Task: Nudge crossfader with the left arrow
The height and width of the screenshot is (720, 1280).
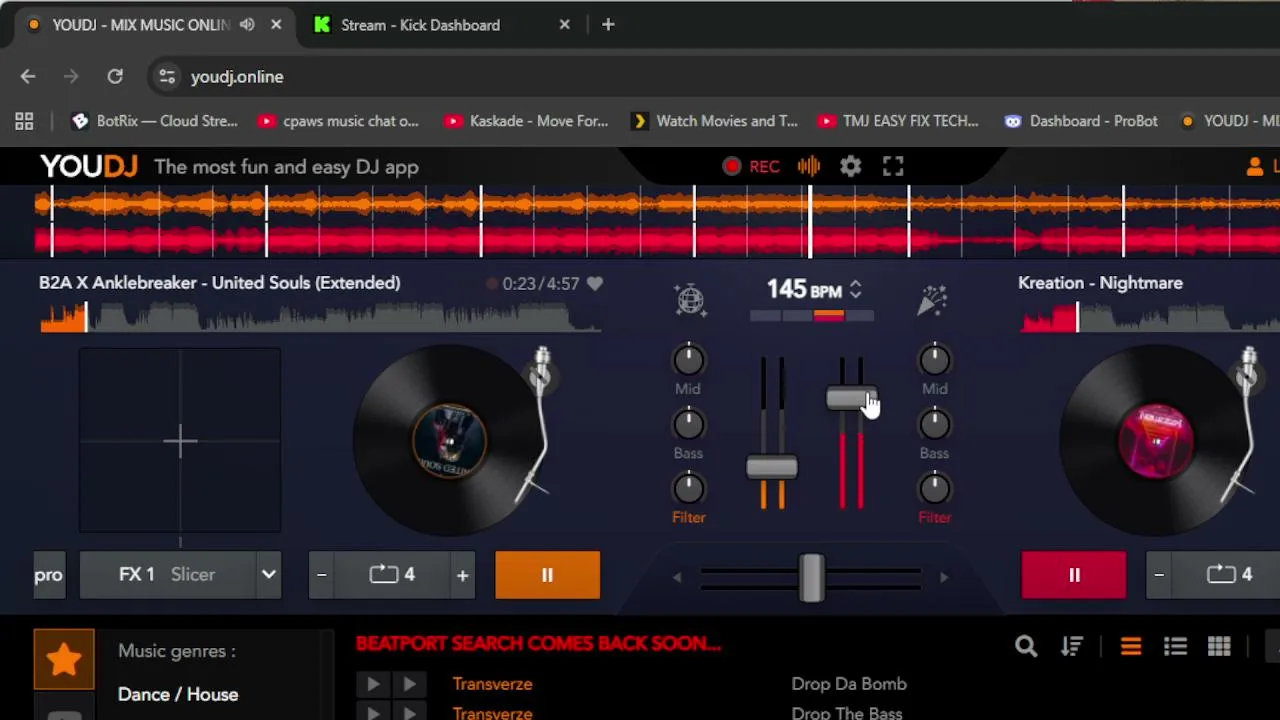Action: point(677,577)
